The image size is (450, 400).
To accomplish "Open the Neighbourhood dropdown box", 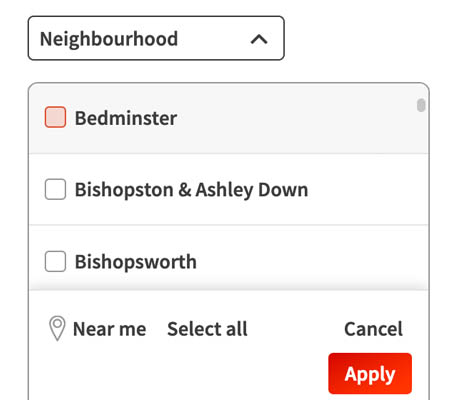I will click(156, 38).
